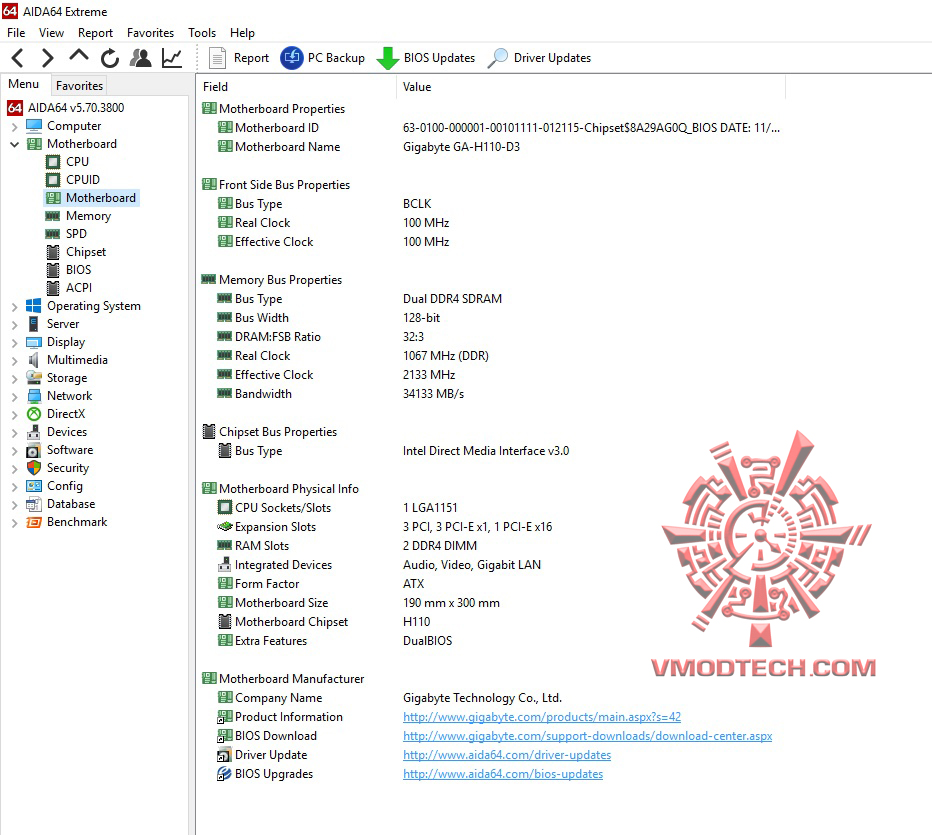Switch to the Menu tab
Screen dimensions: 932x835
[24, 84]
